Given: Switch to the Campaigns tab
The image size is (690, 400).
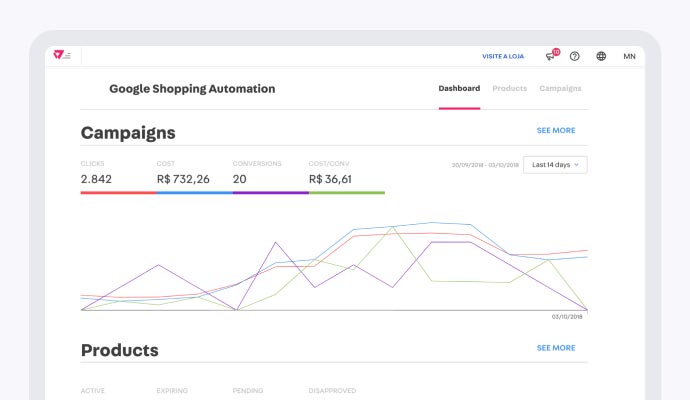Looking at the screenshot, I should (x=560, y=88).
